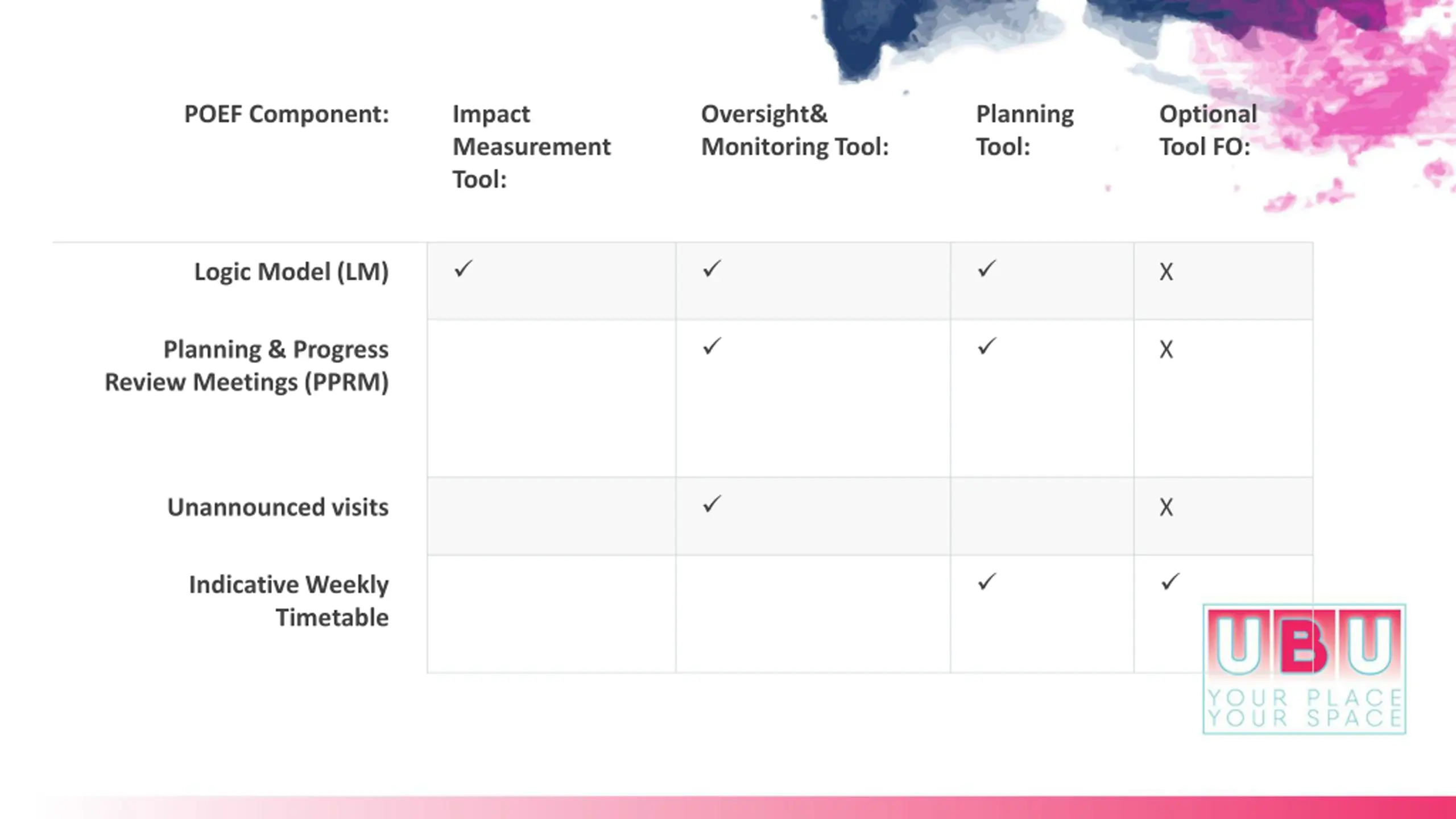Click Logic Model checkmark under Impact Measurement
Viewport: 1456px width, 819px height.
pos(464,268)
